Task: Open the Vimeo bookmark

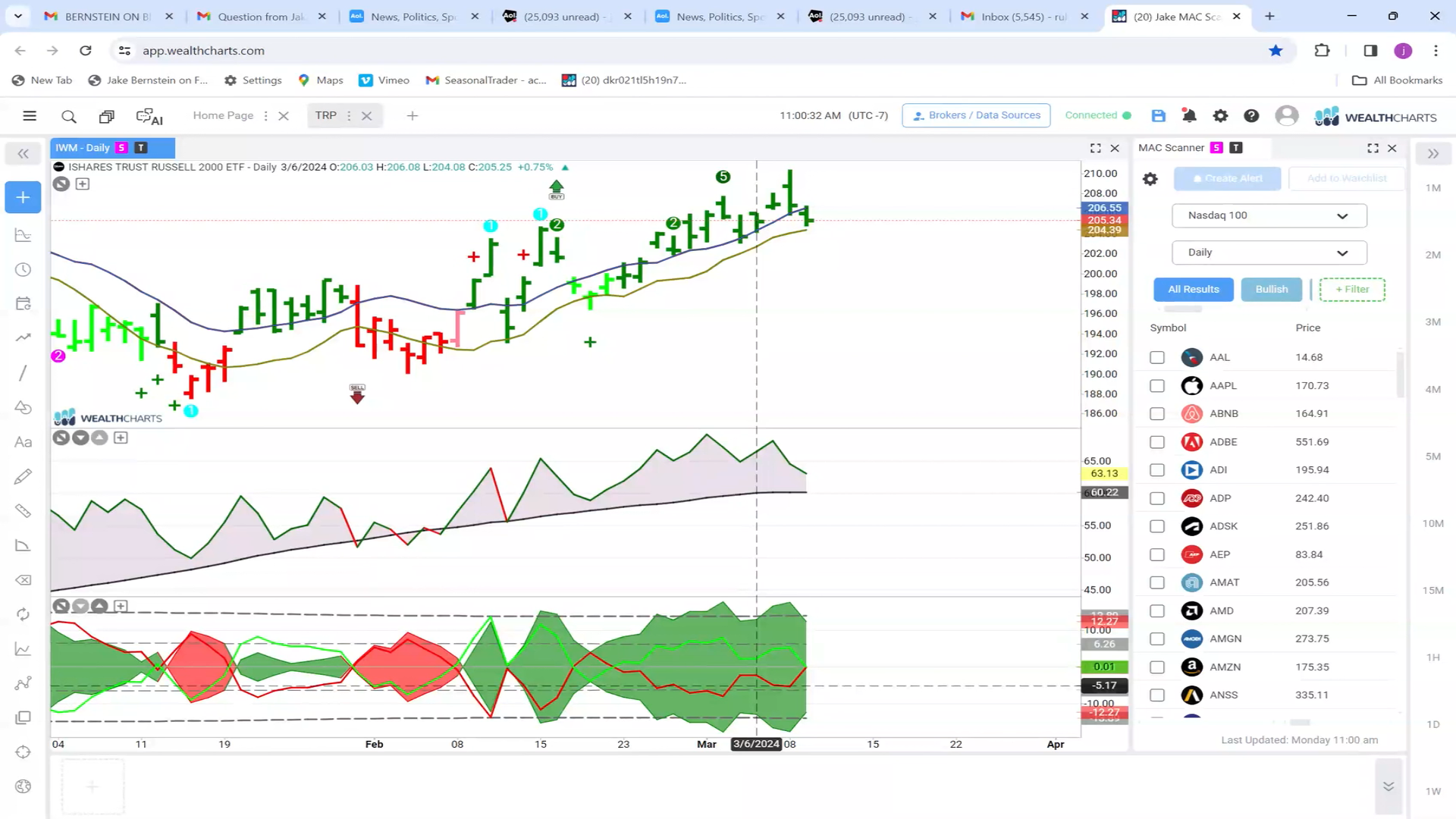Action: 384,80
